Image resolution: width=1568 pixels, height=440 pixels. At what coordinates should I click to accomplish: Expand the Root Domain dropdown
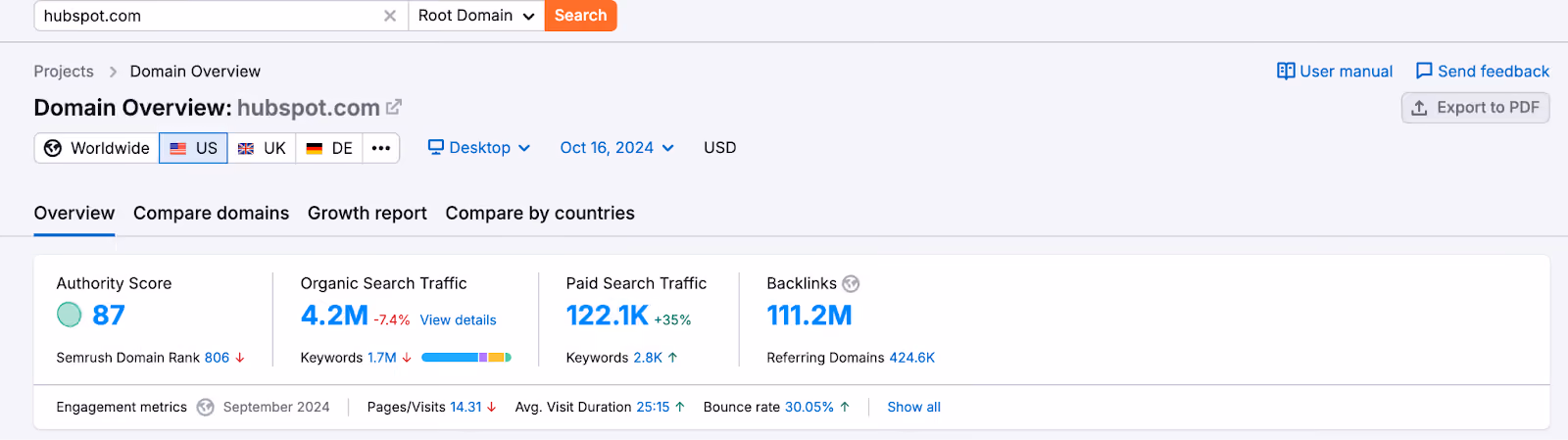[x=476, y=16]
